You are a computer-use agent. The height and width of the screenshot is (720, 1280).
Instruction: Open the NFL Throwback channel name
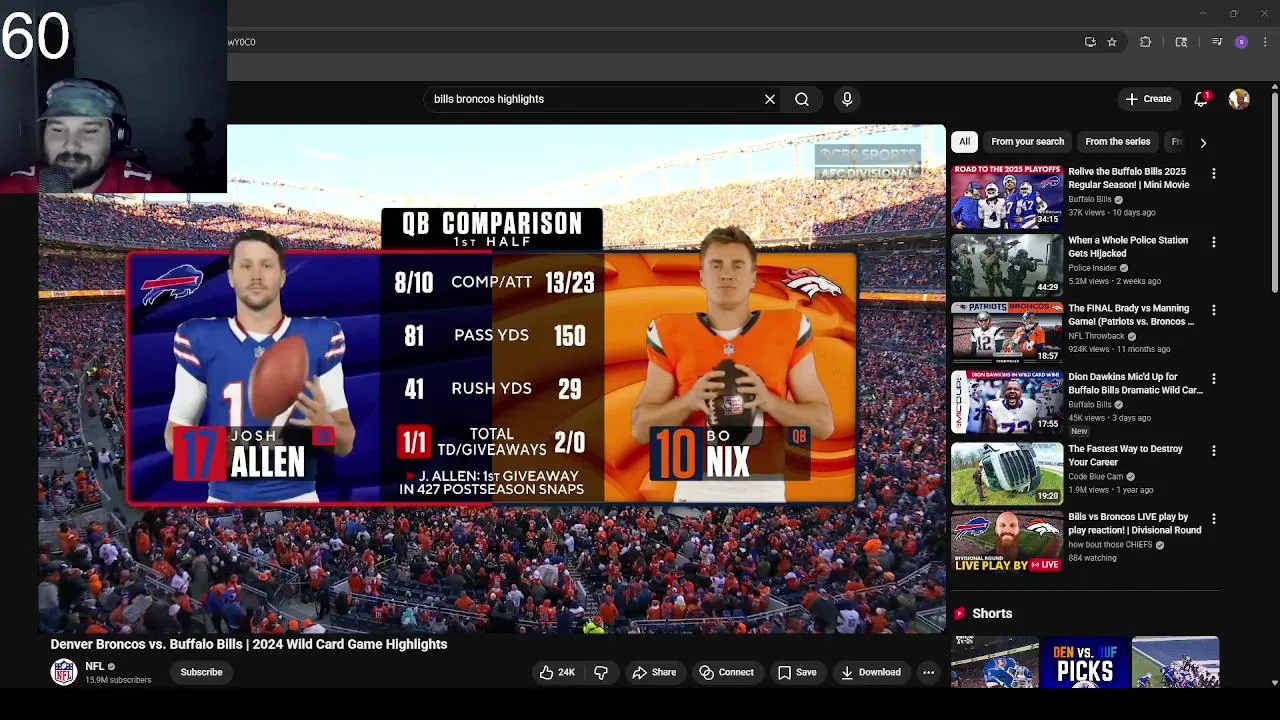[1096, 336]
